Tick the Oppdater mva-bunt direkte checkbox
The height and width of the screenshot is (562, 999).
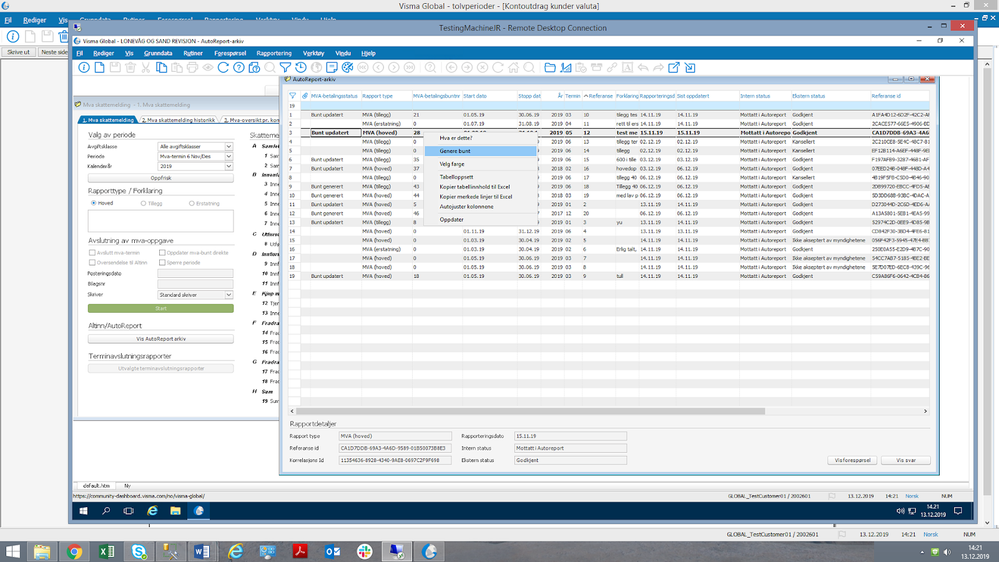point(162,253)
